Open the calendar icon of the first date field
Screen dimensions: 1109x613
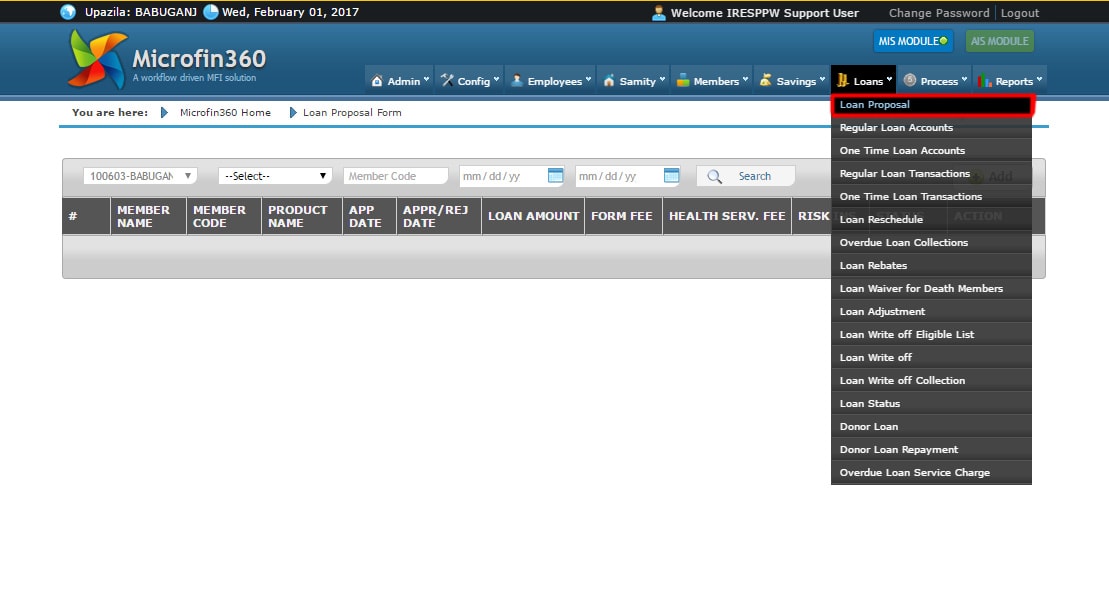pos(555,176)
